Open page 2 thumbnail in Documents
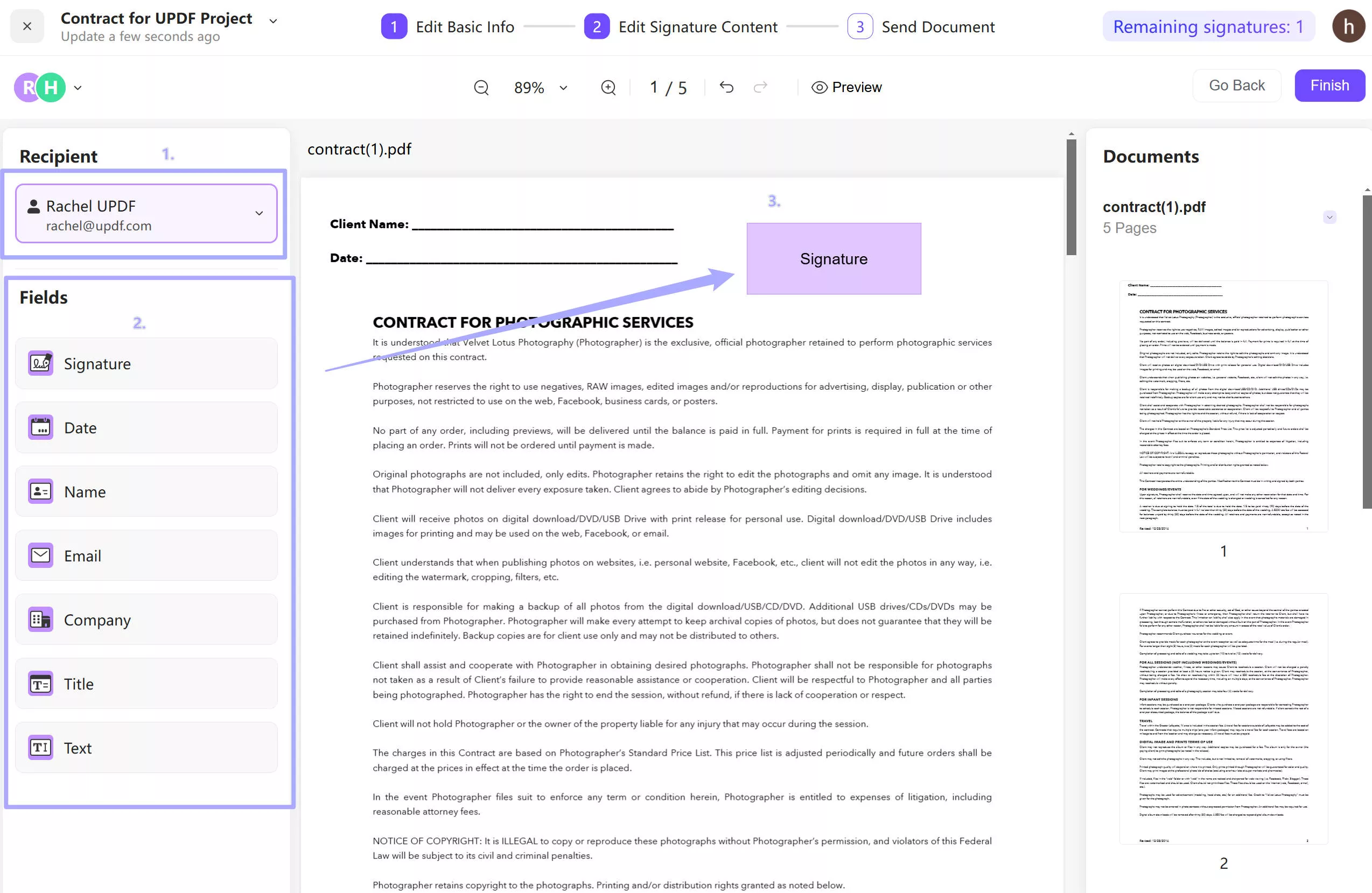Viewport: 1372px width, 893px height. tap(1223, 719)
